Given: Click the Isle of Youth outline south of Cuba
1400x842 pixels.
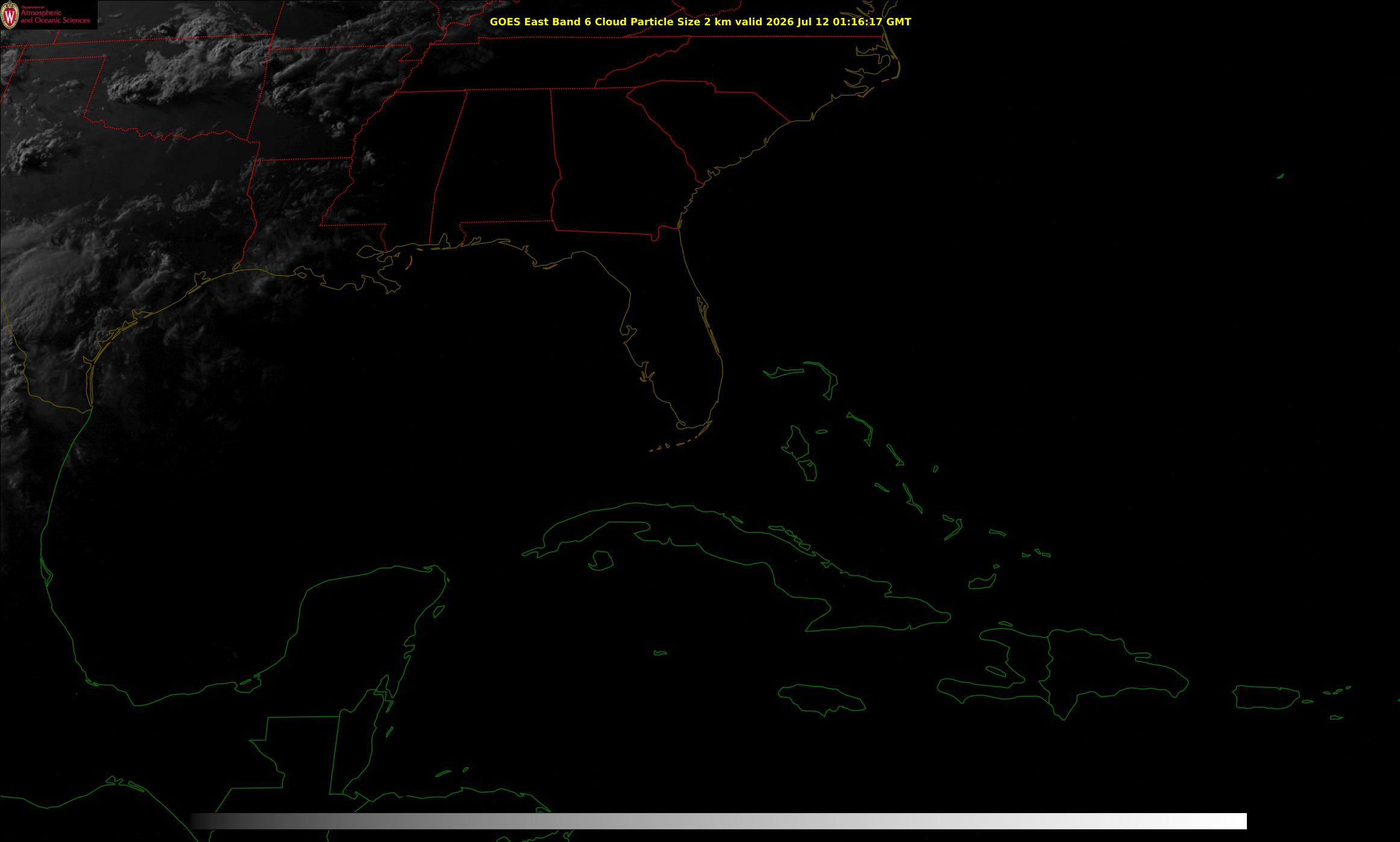Looking at the screenshot, I should (x=600, y=561).
